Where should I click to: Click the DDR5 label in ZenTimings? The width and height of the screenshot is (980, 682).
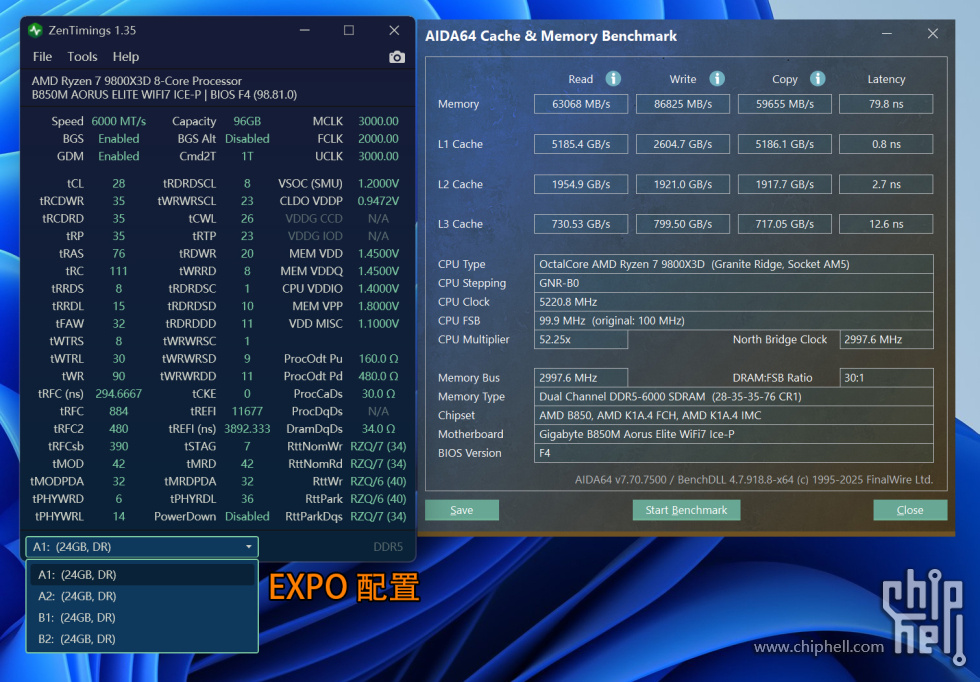388,547
